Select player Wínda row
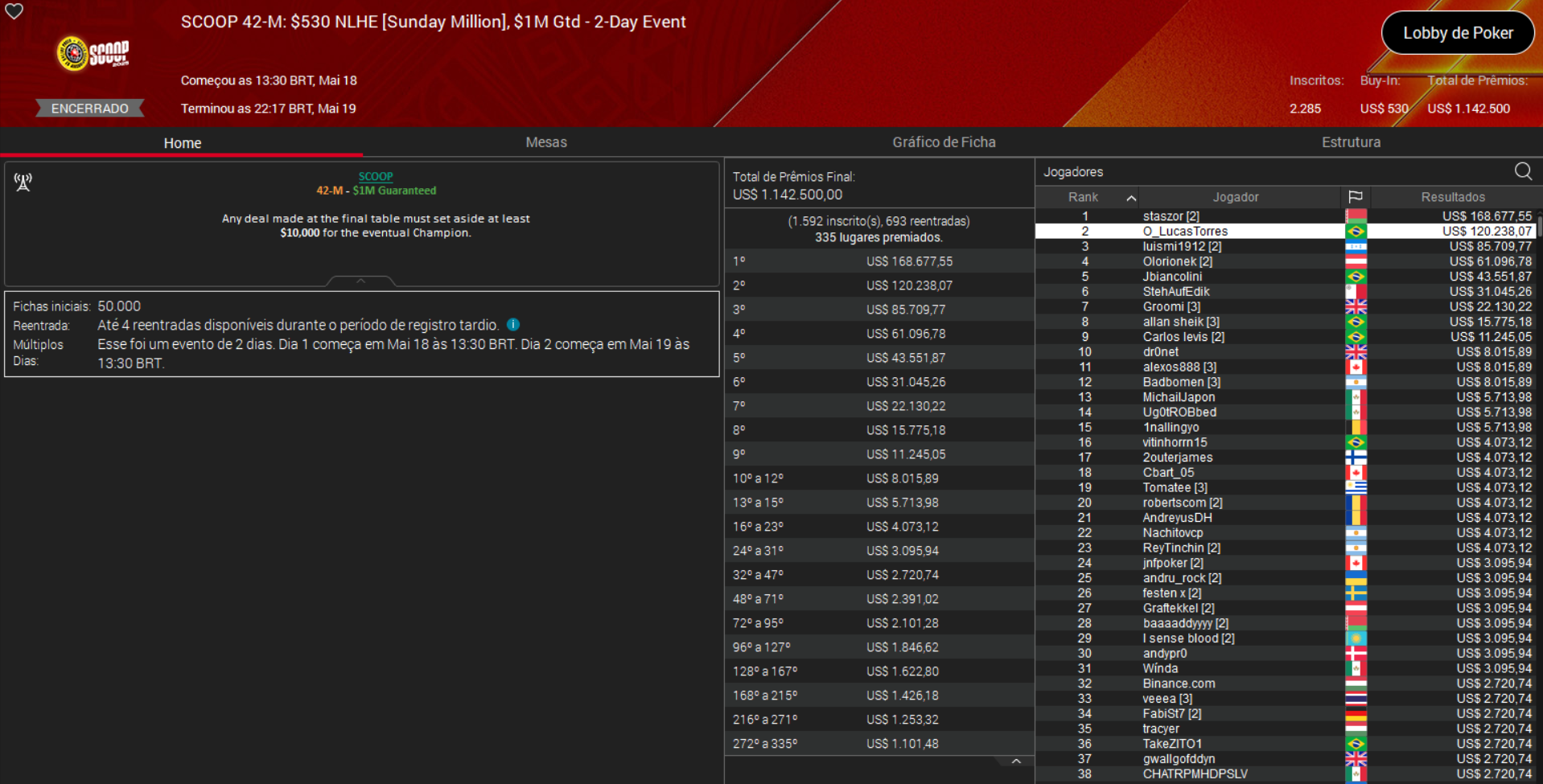 pos(1286,668)
